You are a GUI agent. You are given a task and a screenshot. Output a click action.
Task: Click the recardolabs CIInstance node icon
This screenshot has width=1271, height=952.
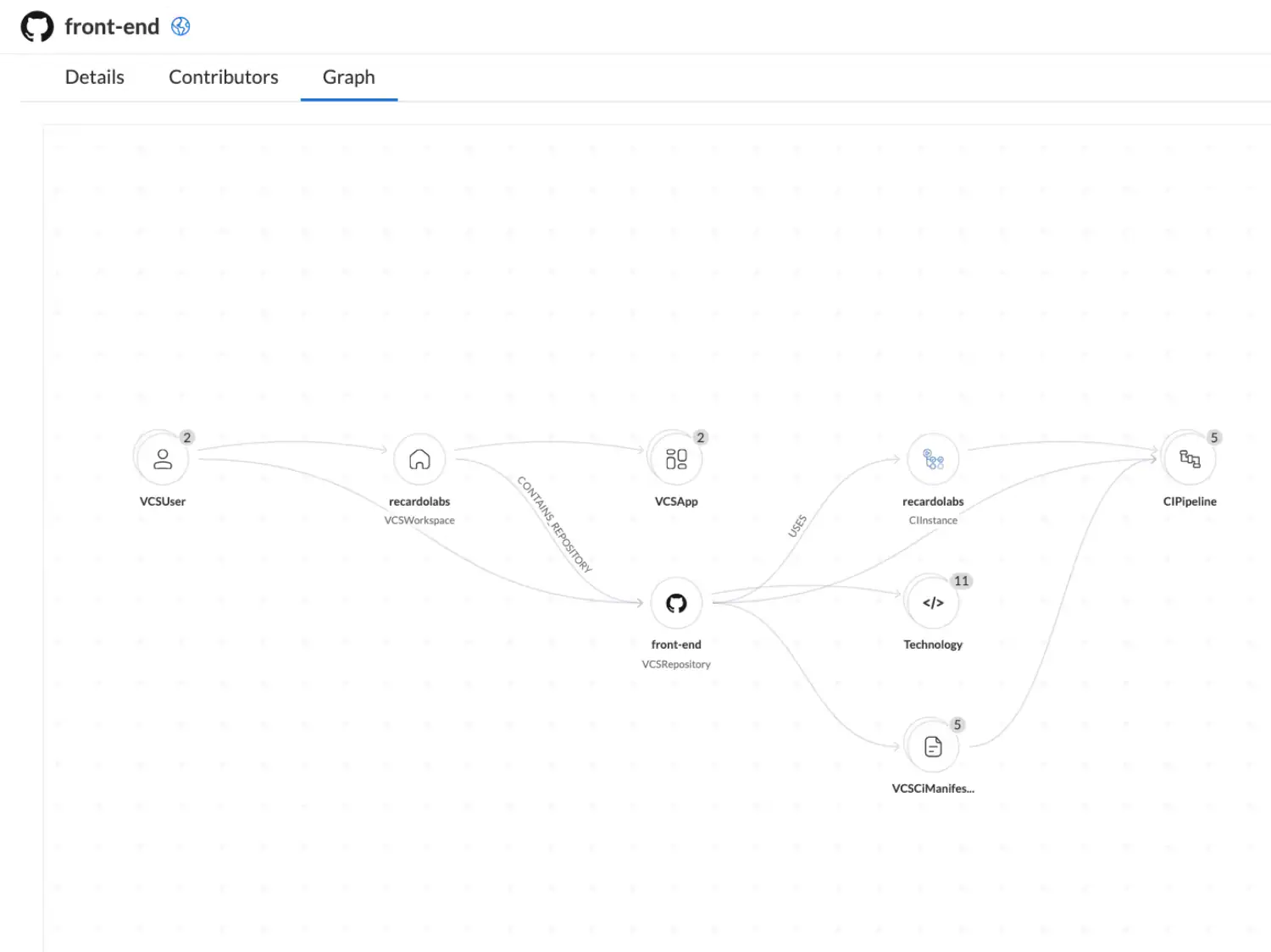(933, 459)
